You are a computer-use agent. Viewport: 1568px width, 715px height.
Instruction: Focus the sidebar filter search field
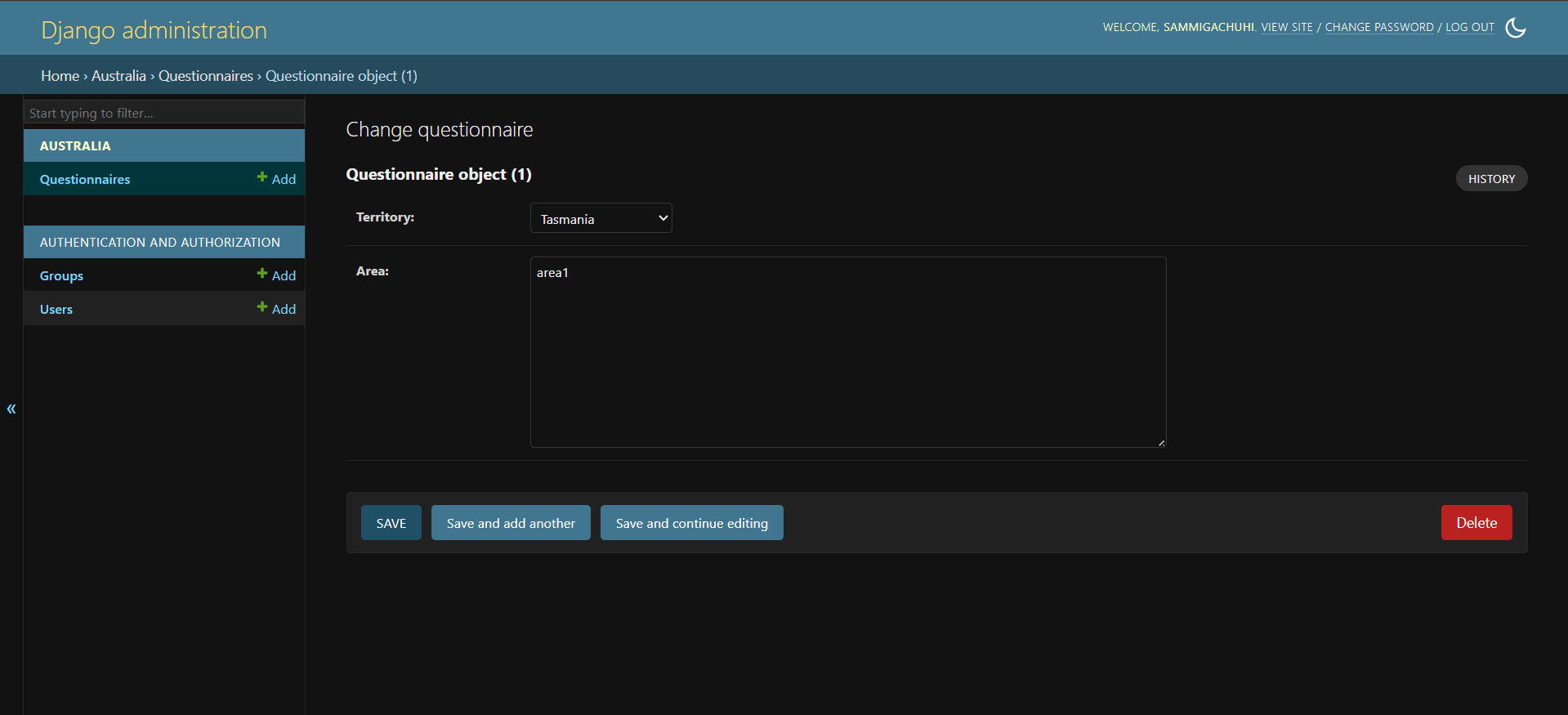click(164, 113)
